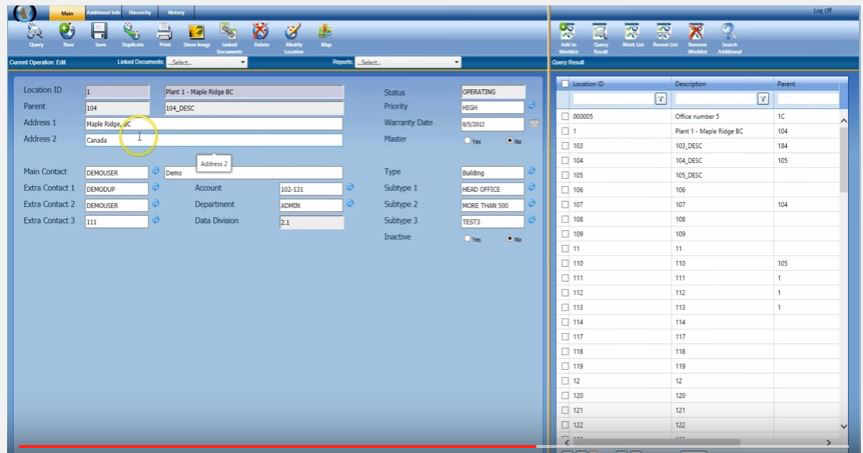Sort by the Description column header
The height and width of the screenshot is (453, 863).
click(690, 84)
